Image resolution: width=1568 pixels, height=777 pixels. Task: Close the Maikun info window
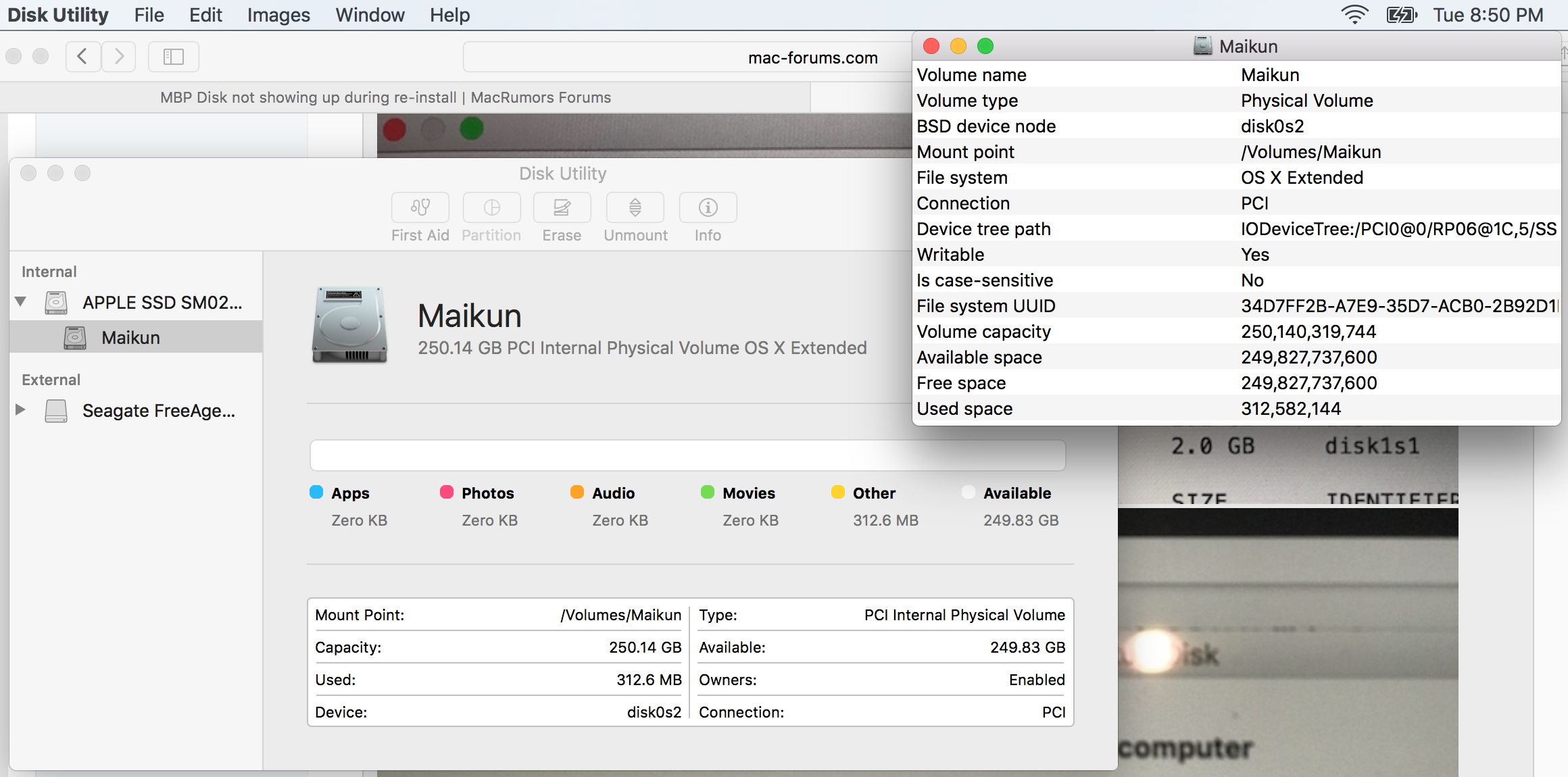click(931, 46)
